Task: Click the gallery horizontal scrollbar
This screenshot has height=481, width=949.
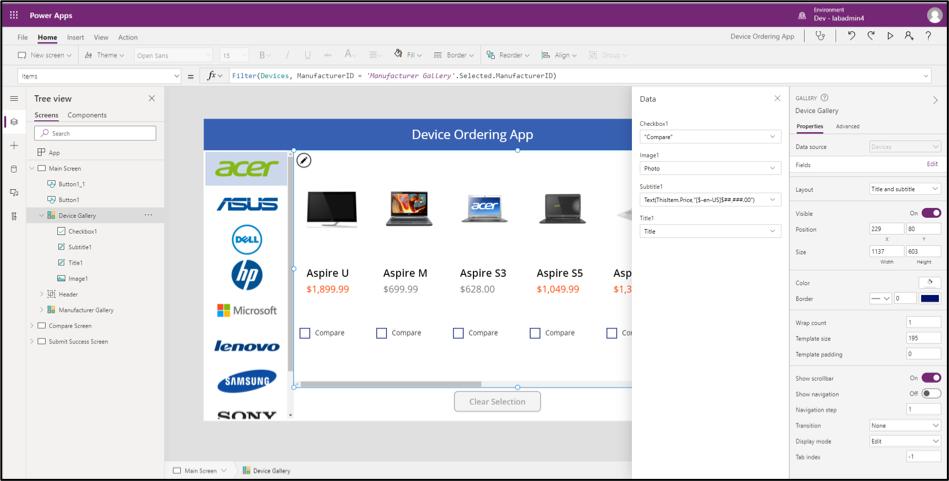Action: point(391,384)
